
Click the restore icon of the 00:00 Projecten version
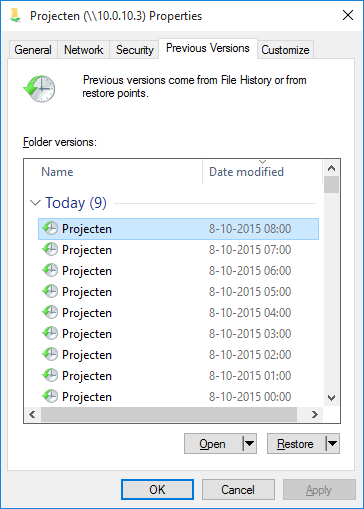pyautogui.click(x=50, y=396)
